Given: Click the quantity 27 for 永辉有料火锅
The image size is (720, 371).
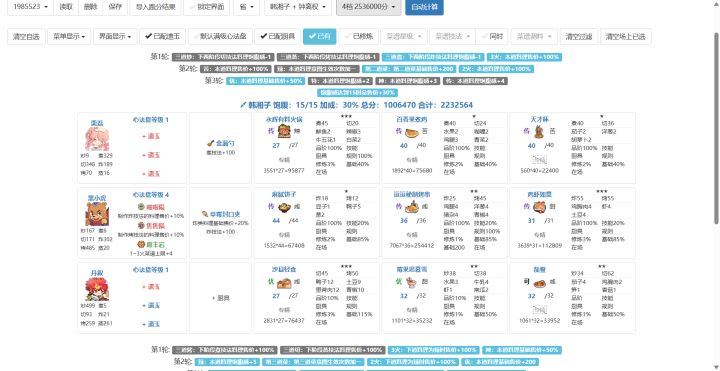Looking at the screenshot, I should click(x=276, y=146).
